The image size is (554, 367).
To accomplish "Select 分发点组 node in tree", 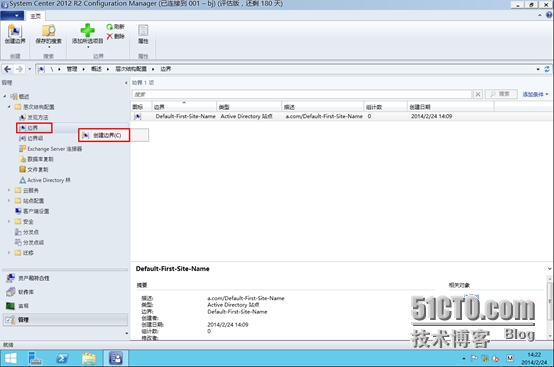I will coord(29,242).
